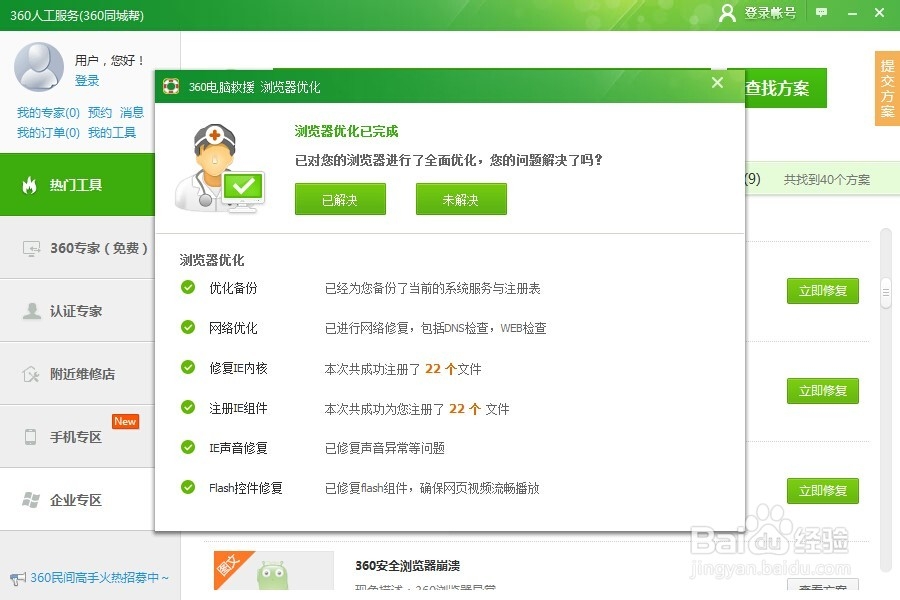Click the user avatar picture
The width and height of the screenshot is (900, 600).
pos(38,67)
